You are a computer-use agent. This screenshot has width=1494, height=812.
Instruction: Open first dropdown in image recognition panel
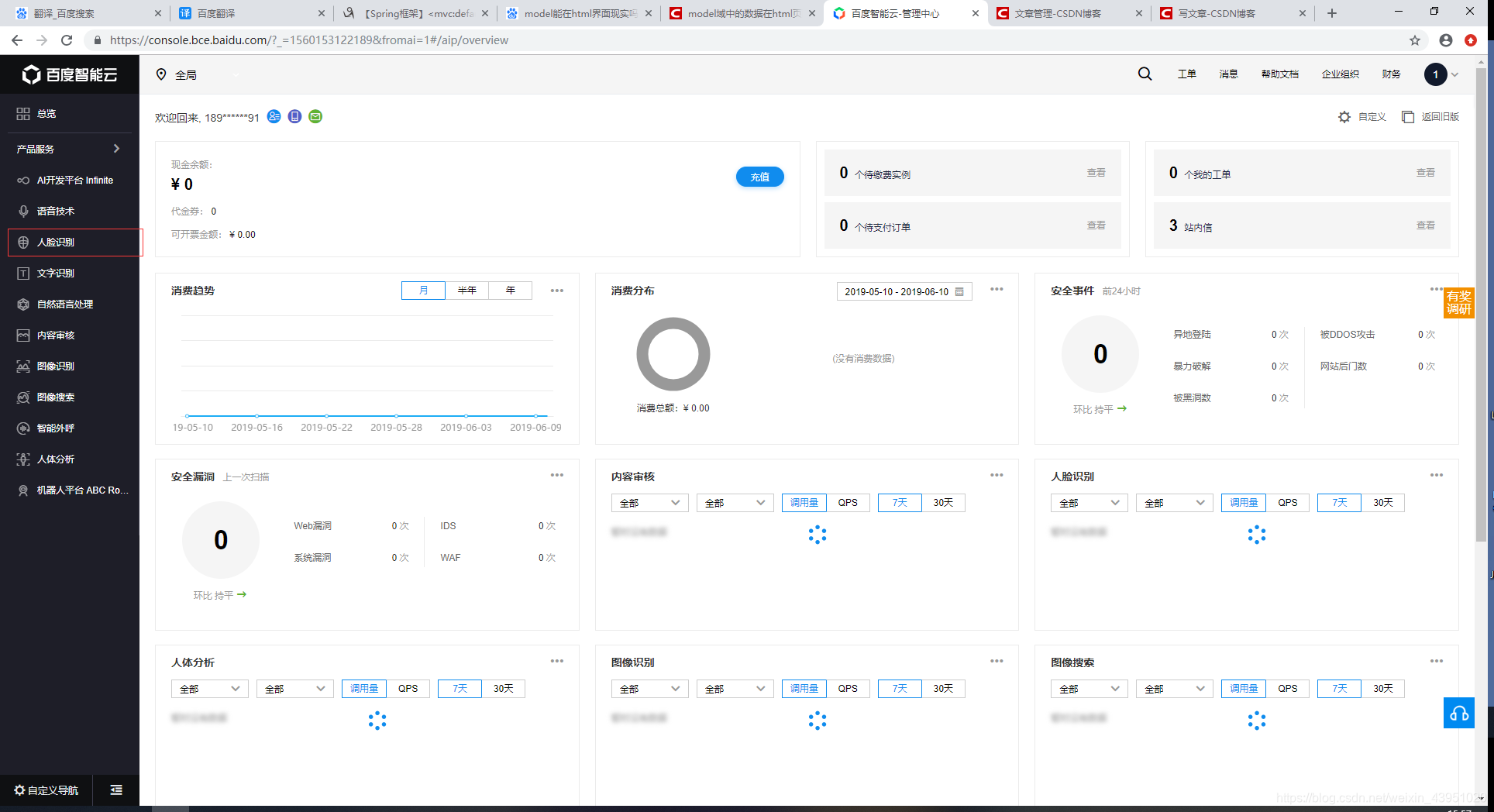click(x=649, y=688)
